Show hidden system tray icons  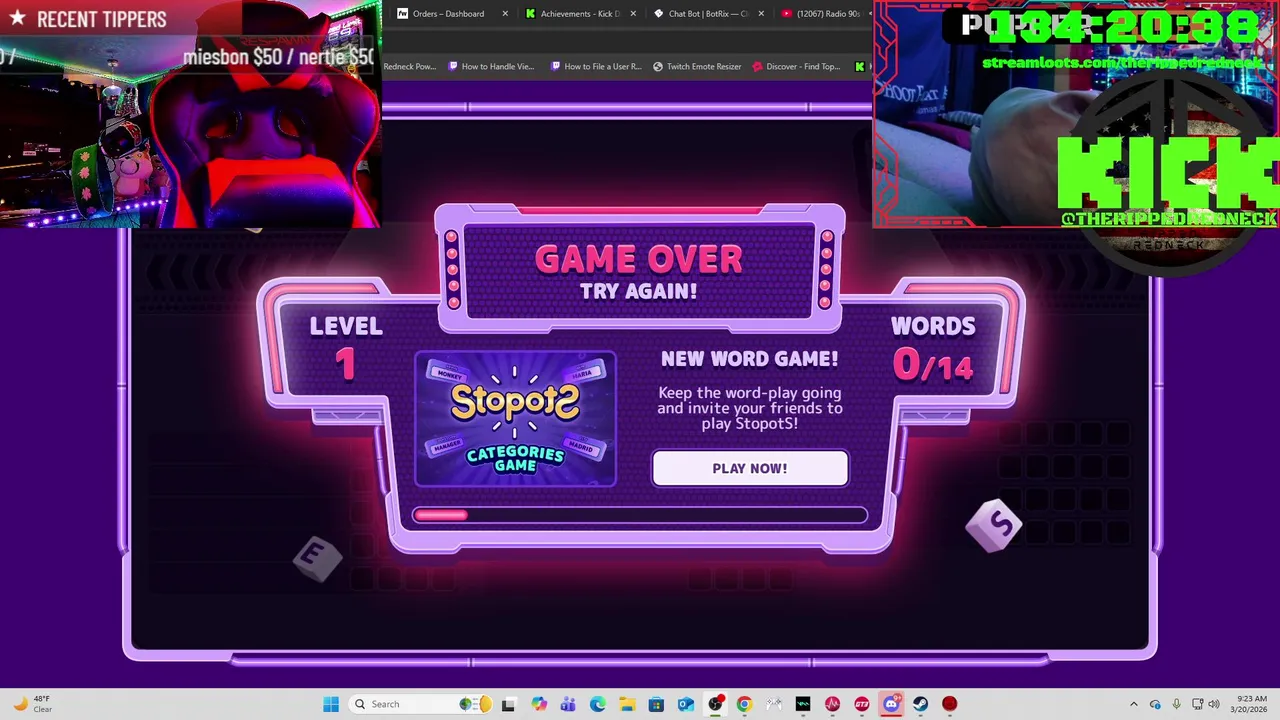(1133, 704)
